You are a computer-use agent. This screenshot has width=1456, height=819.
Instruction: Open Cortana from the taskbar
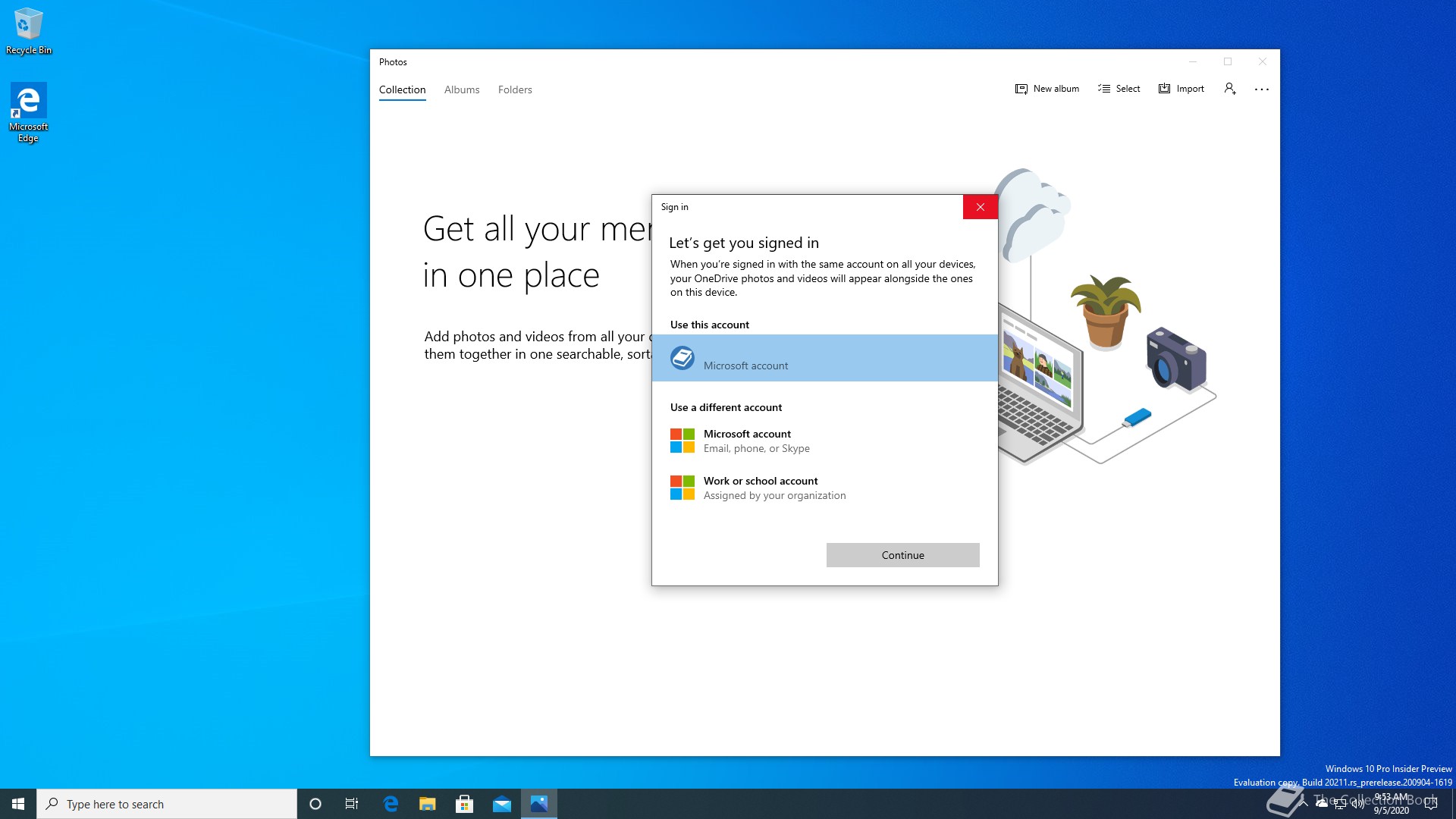click(x=315, y=804)
